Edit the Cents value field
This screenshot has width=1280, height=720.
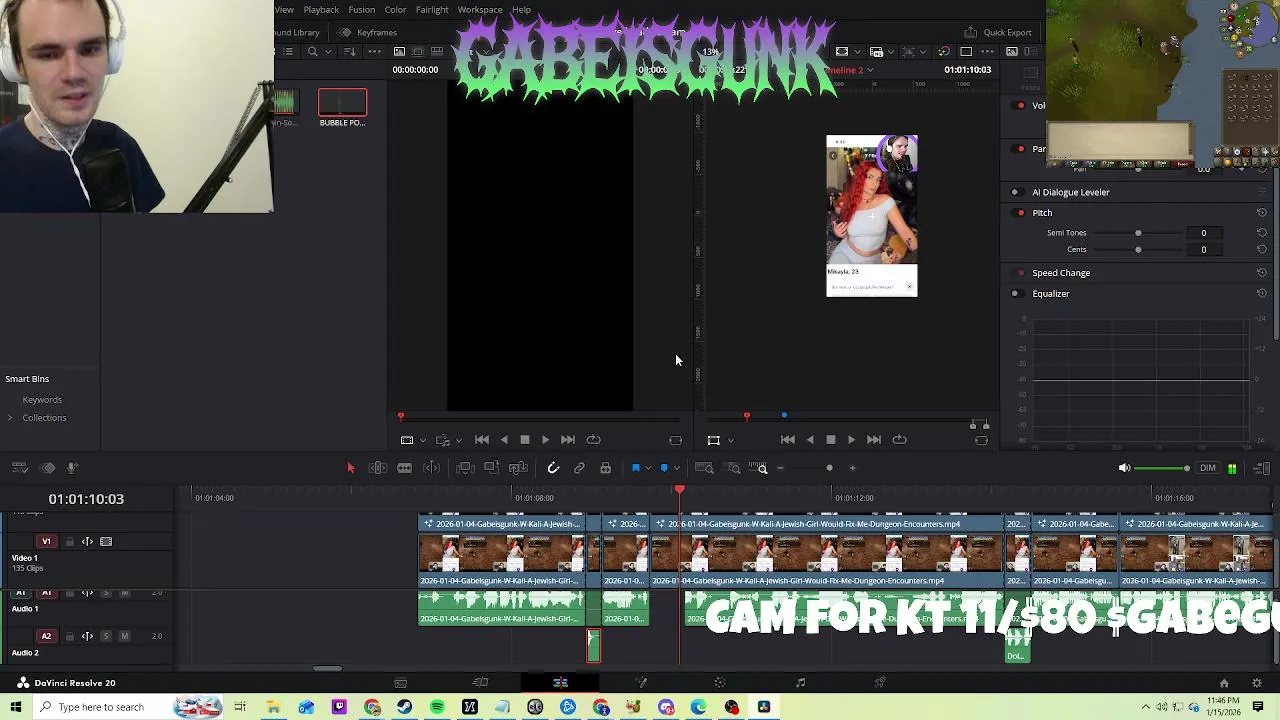(x=1204, y=250)
